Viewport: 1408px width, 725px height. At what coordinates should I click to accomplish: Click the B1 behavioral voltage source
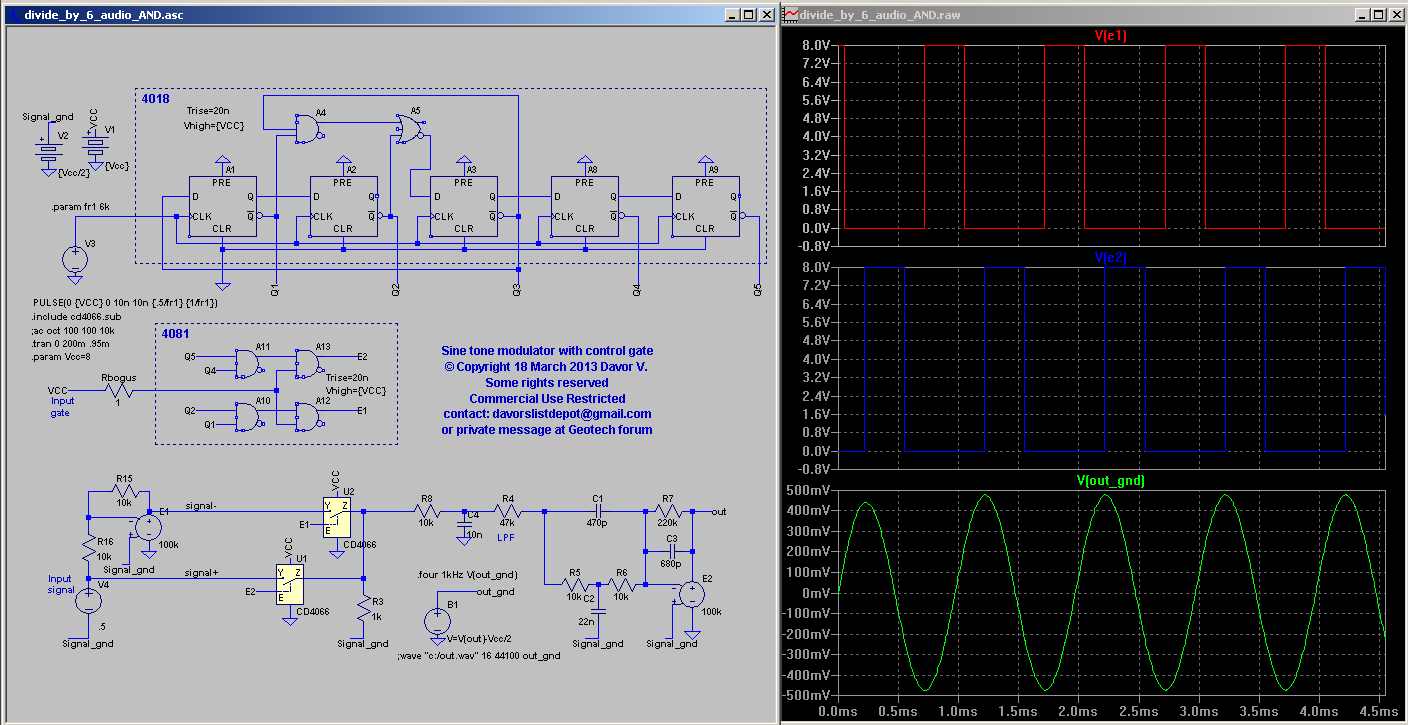pos(437,620)
